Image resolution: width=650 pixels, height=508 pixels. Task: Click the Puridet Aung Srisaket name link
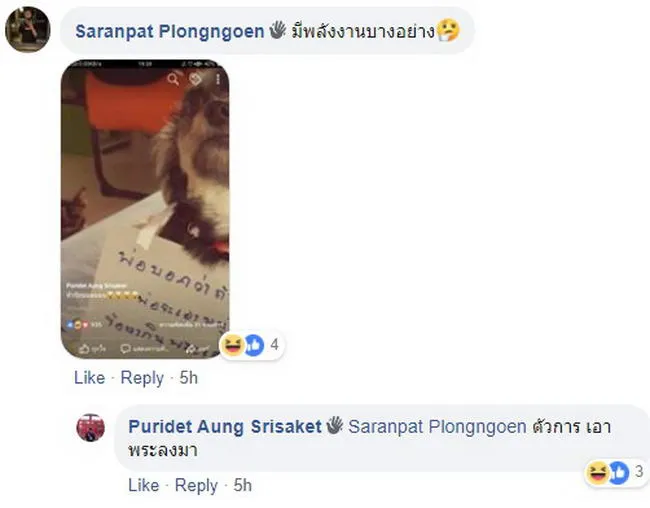[225, 427]
